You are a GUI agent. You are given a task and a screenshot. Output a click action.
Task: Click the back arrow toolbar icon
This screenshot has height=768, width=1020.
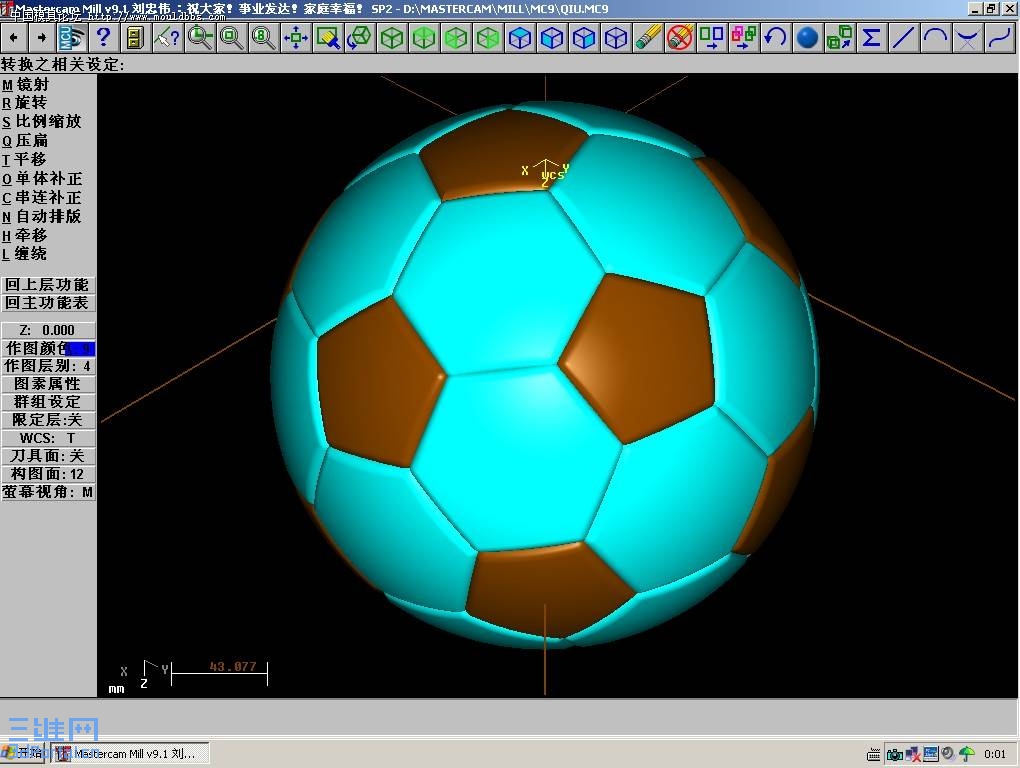click(x=14, y=38)
